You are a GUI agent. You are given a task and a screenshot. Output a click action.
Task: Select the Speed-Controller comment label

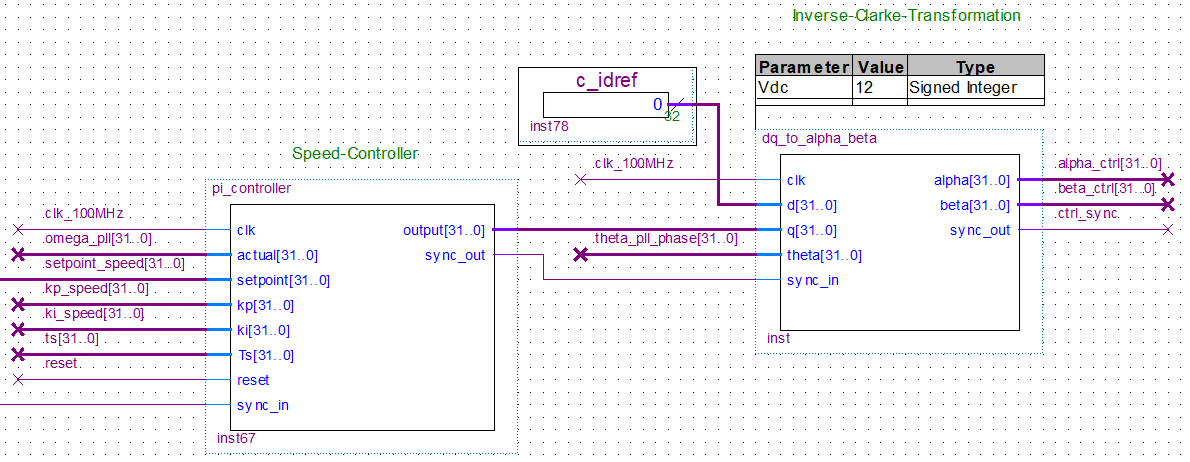pyautogui.click(x=355, y=153)
